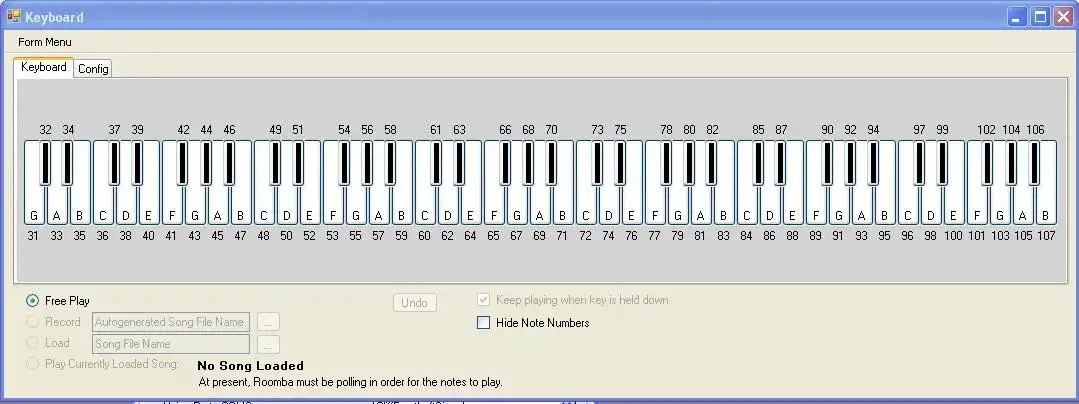Play the black key numbered 87
This screenshot has height=404, width=1079.
(x=781, y=162)
